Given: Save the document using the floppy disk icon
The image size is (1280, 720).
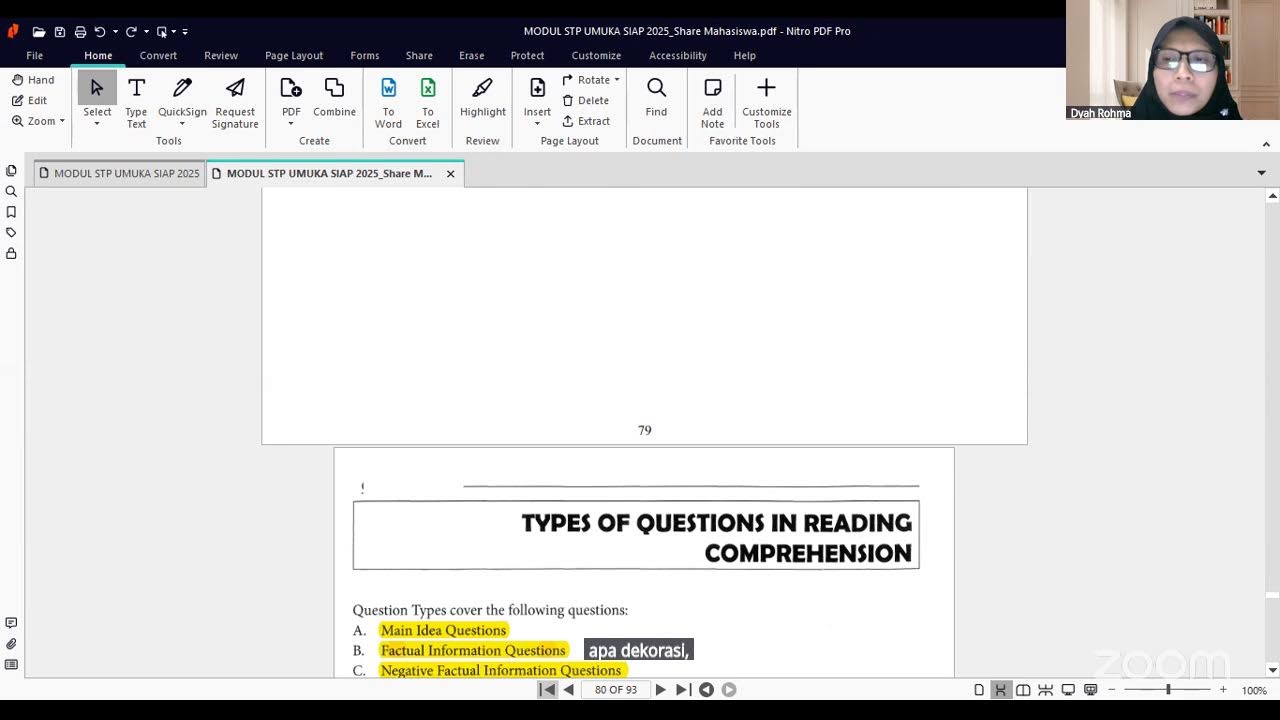Looking at the screenshot, I should [x=60, y=32].
